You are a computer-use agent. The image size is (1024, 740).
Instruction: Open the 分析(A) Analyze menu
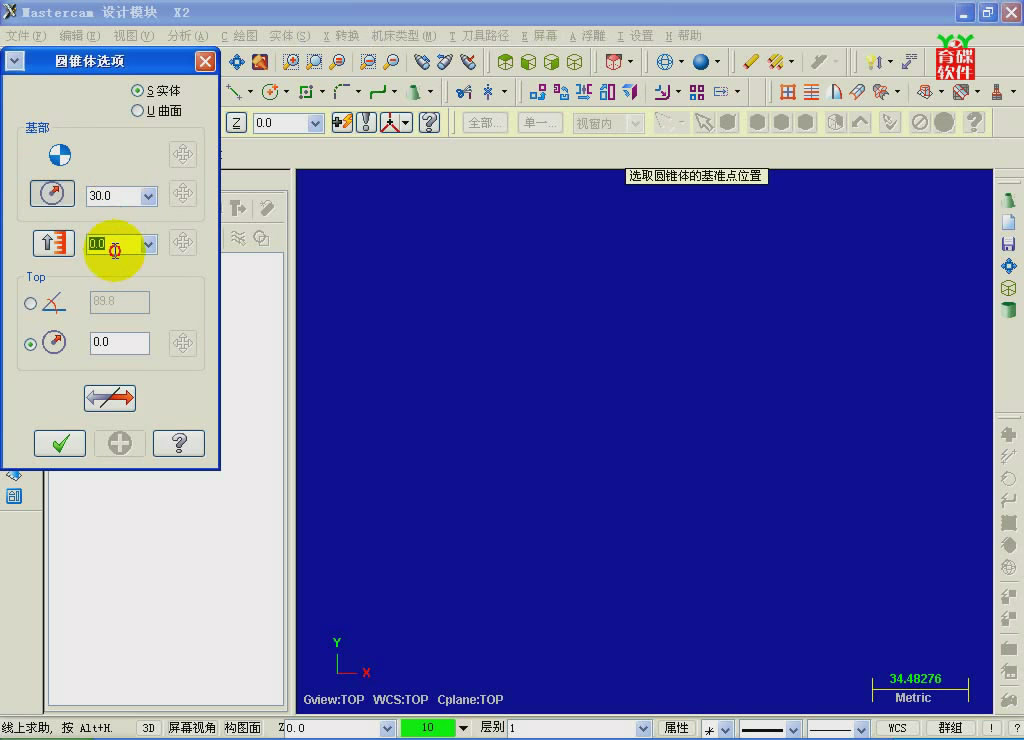click(187, 35)
